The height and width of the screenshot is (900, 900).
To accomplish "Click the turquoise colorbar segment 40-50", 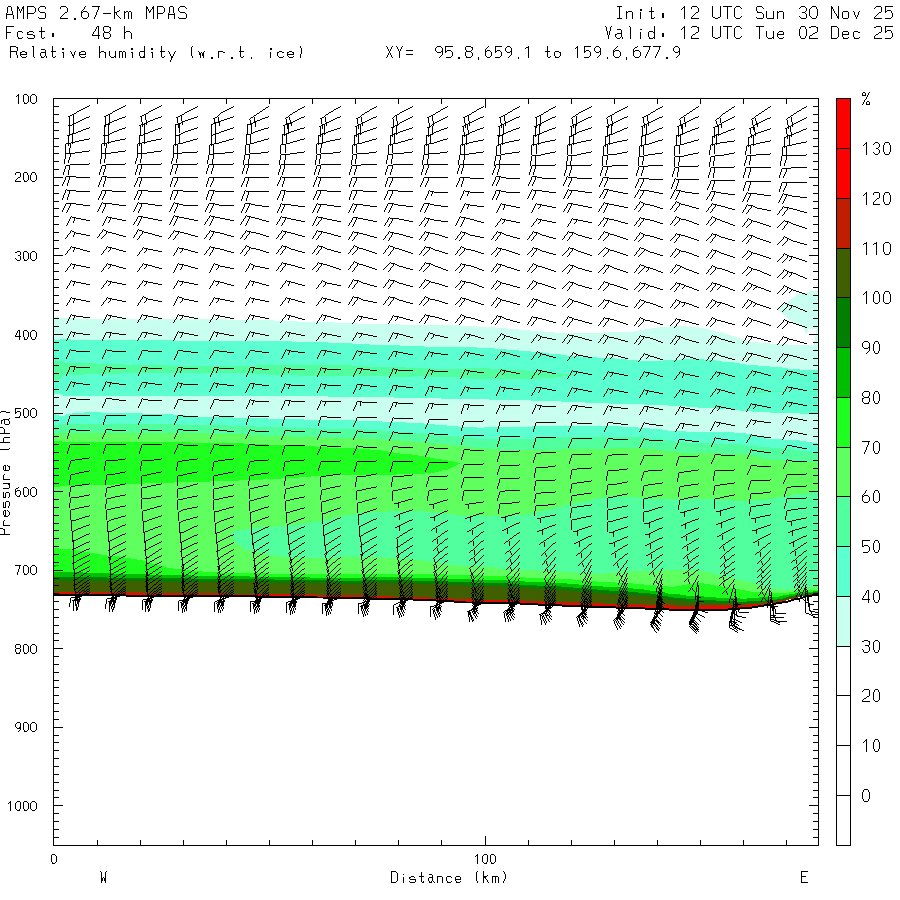I will coord(843,572).
